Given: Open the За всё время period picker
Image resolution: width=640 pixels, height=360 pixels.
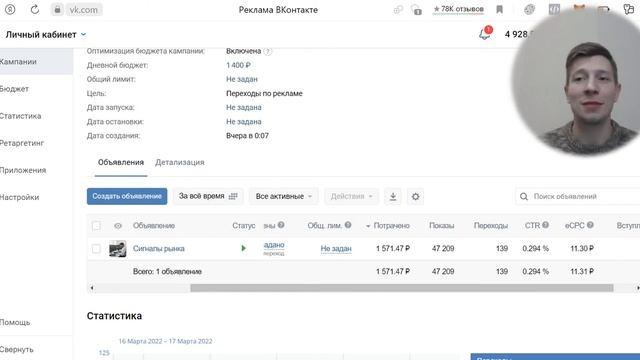Looking at the screenshot, I should (208, 196).
